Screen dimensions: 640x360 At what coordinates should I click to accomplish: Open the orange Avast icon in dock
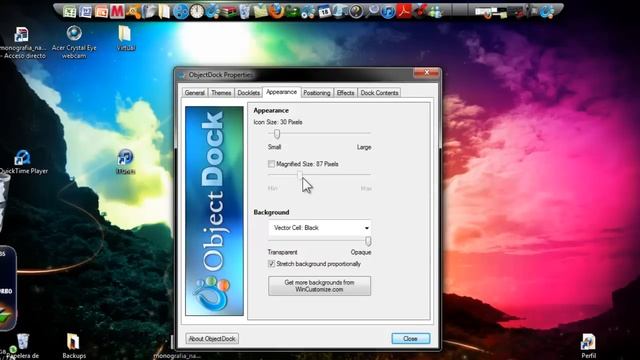tap(133, 11)
